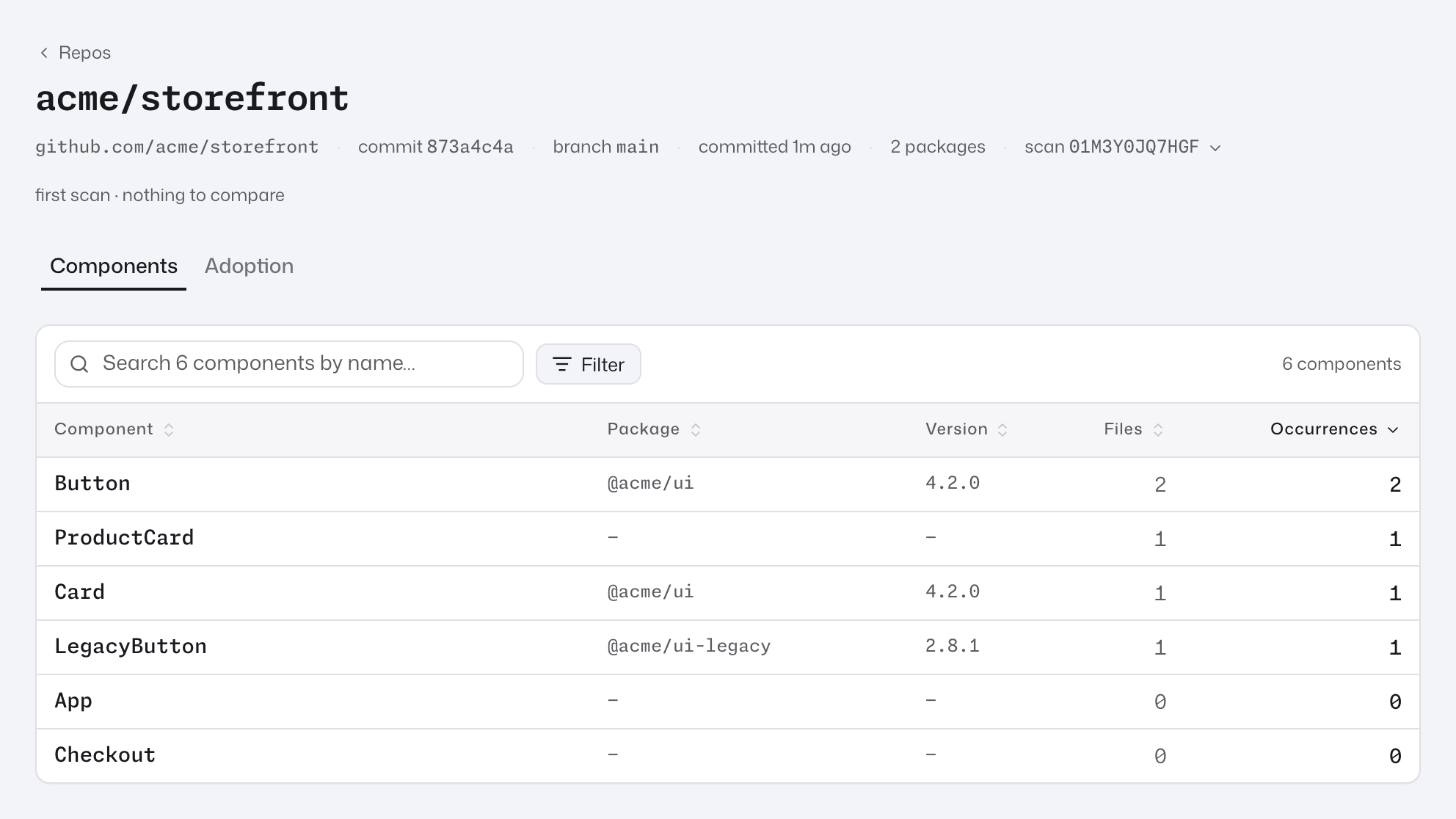Click version 2.8.1 in the LegacyButton row

(953, 646)
